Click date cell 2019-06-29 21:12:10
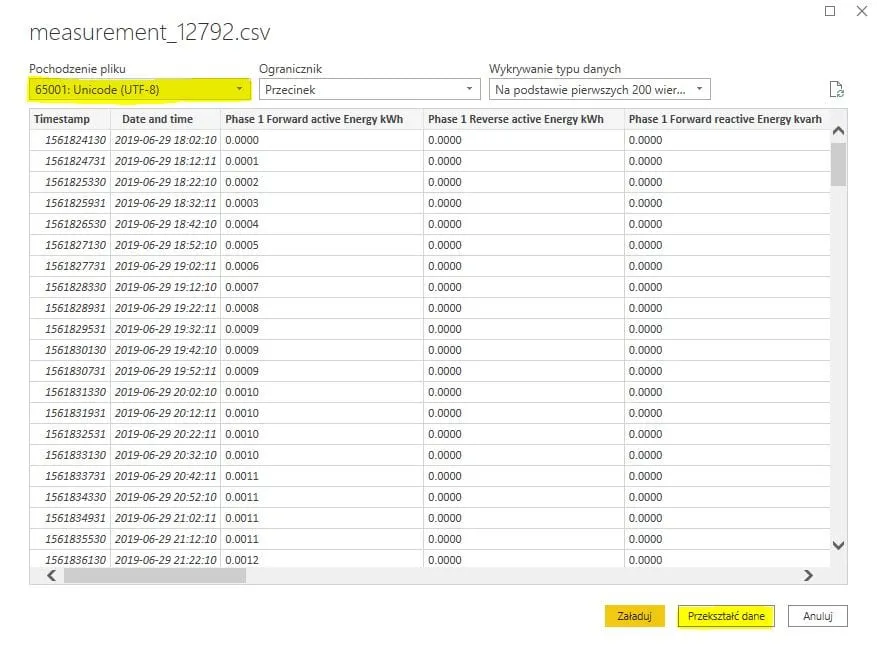The image size is (877, 655). [166, 539]
